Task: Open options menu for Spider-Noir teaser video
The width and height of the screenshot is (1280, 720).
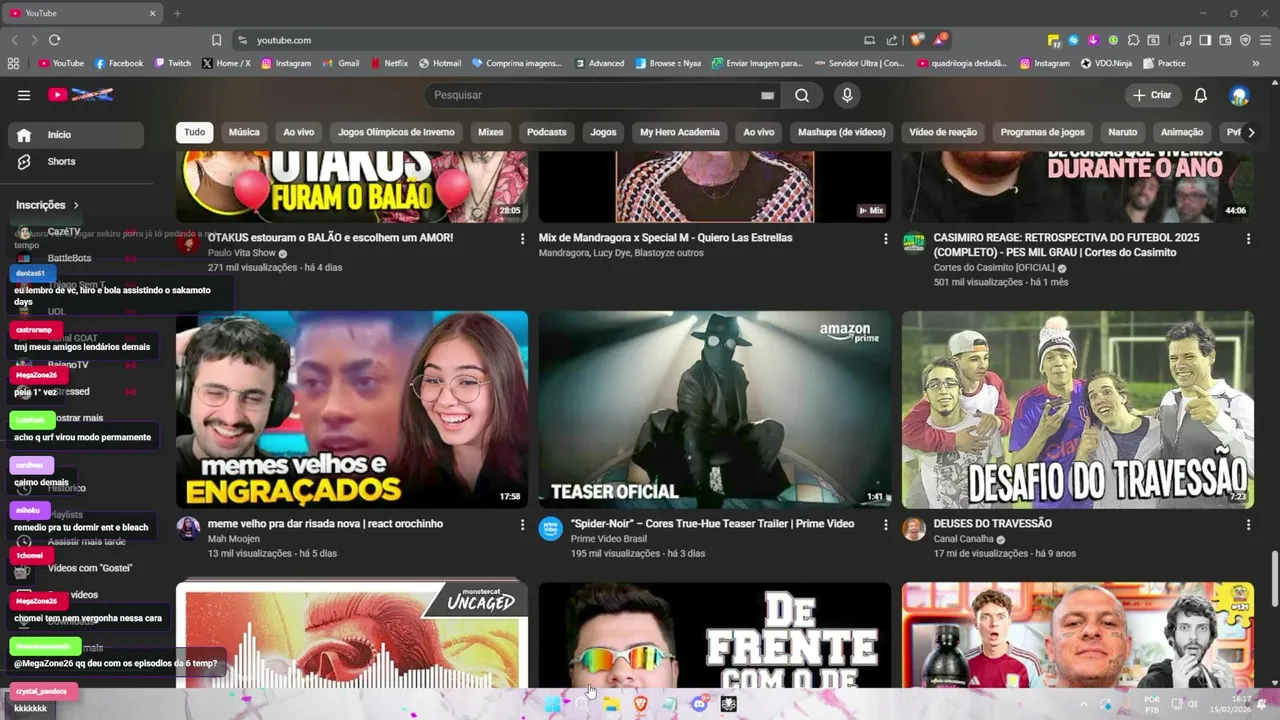Action: point(885,525)
